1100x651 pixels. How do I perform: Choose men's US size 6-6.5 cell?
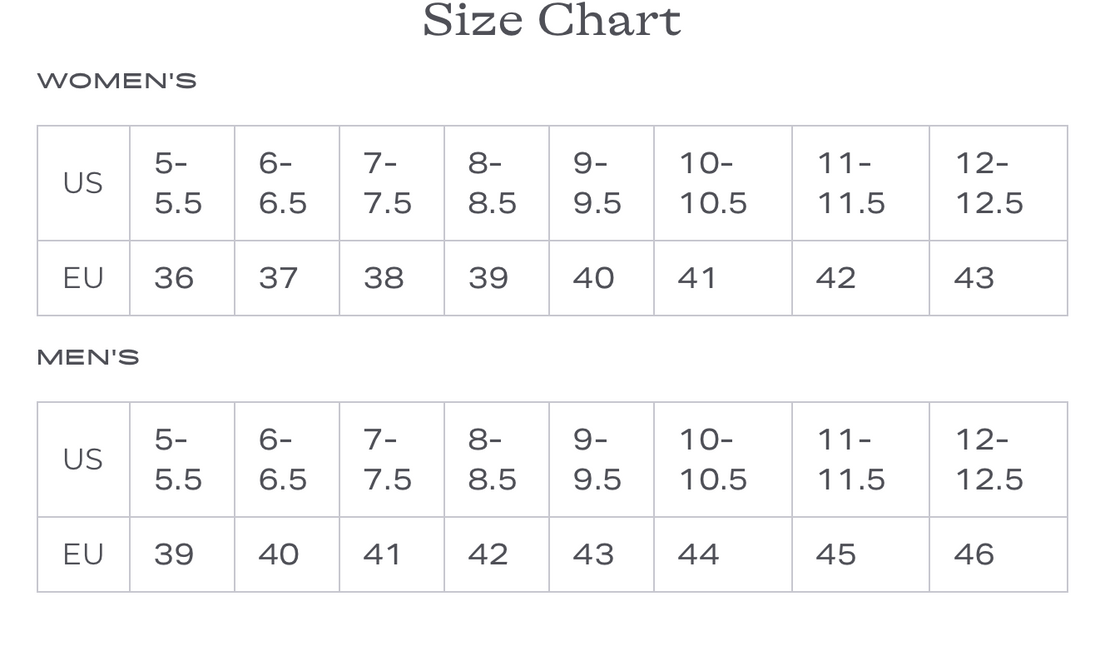tap(283, 459)
